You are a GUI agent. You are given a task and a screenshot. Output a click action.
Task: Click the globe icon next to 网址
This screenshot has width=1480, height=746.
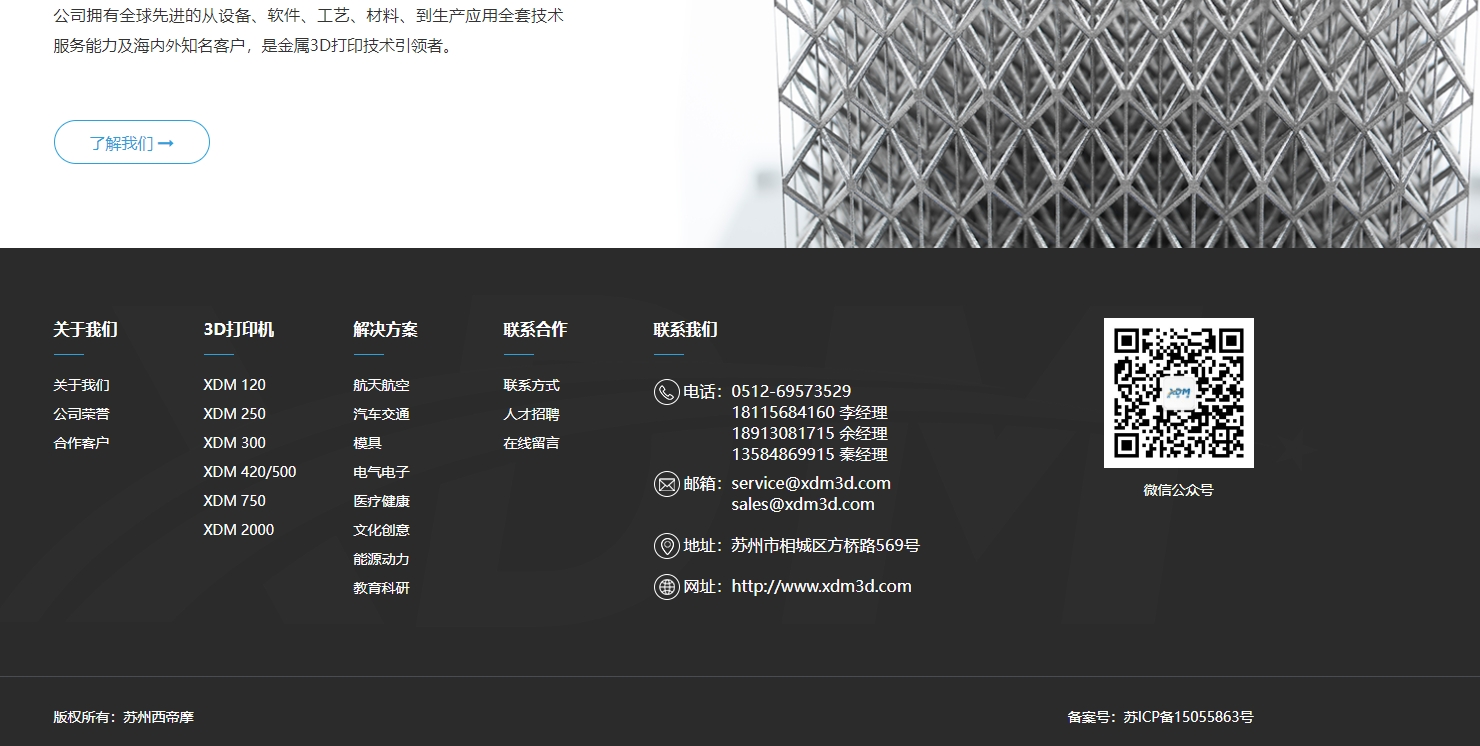pyautogui.click(x=666, y=587)
